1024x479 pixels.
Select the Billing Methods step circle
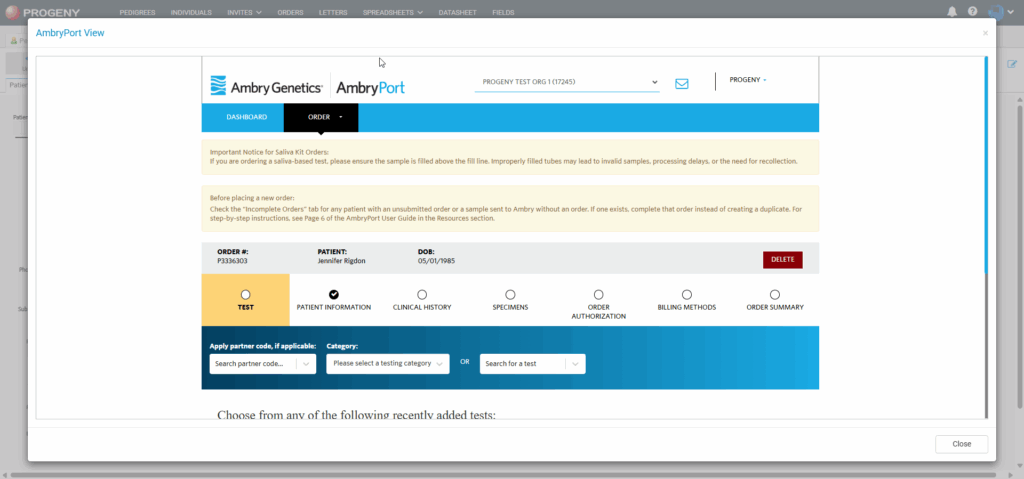click(x=687, y=294)
